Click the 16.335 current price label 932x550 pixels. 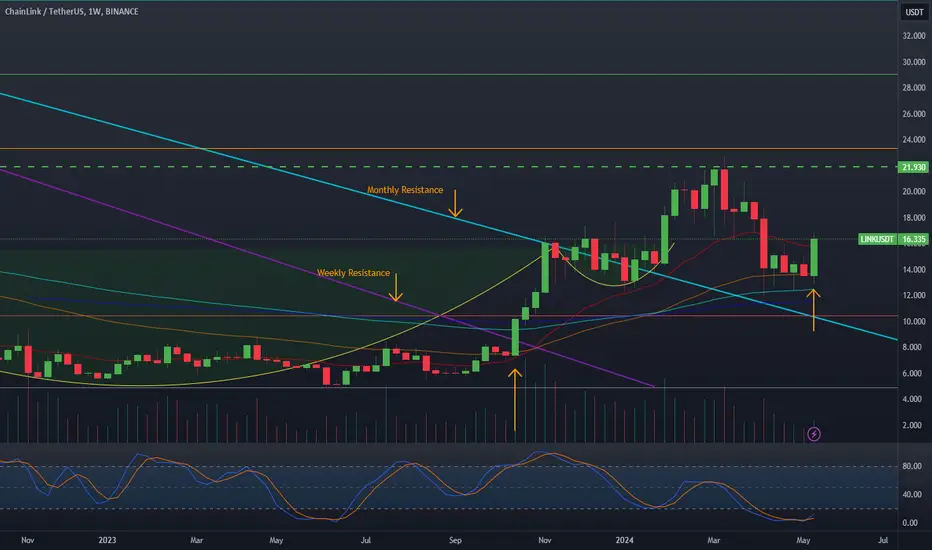point(914,239)
